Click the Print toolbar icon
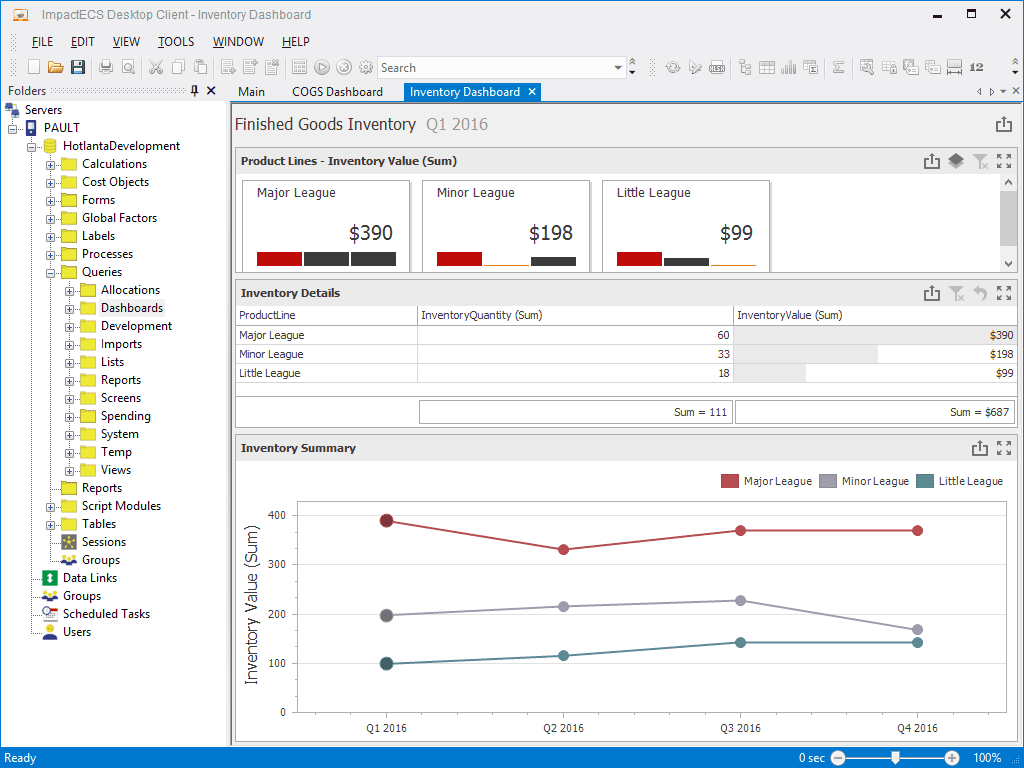The image size is (1024, 768). click(106, 67)
